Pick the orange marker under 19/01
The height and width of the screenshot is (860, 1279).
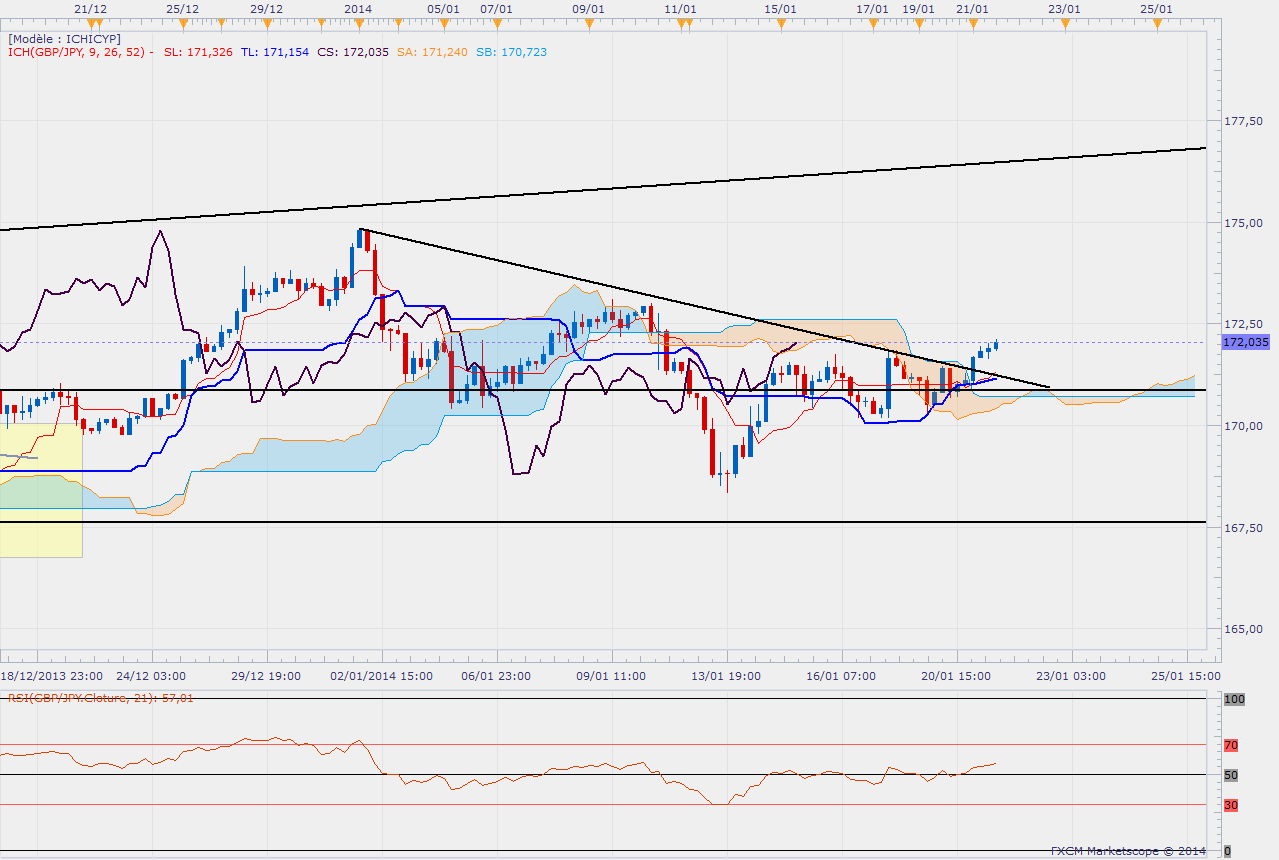coord(918,23)
